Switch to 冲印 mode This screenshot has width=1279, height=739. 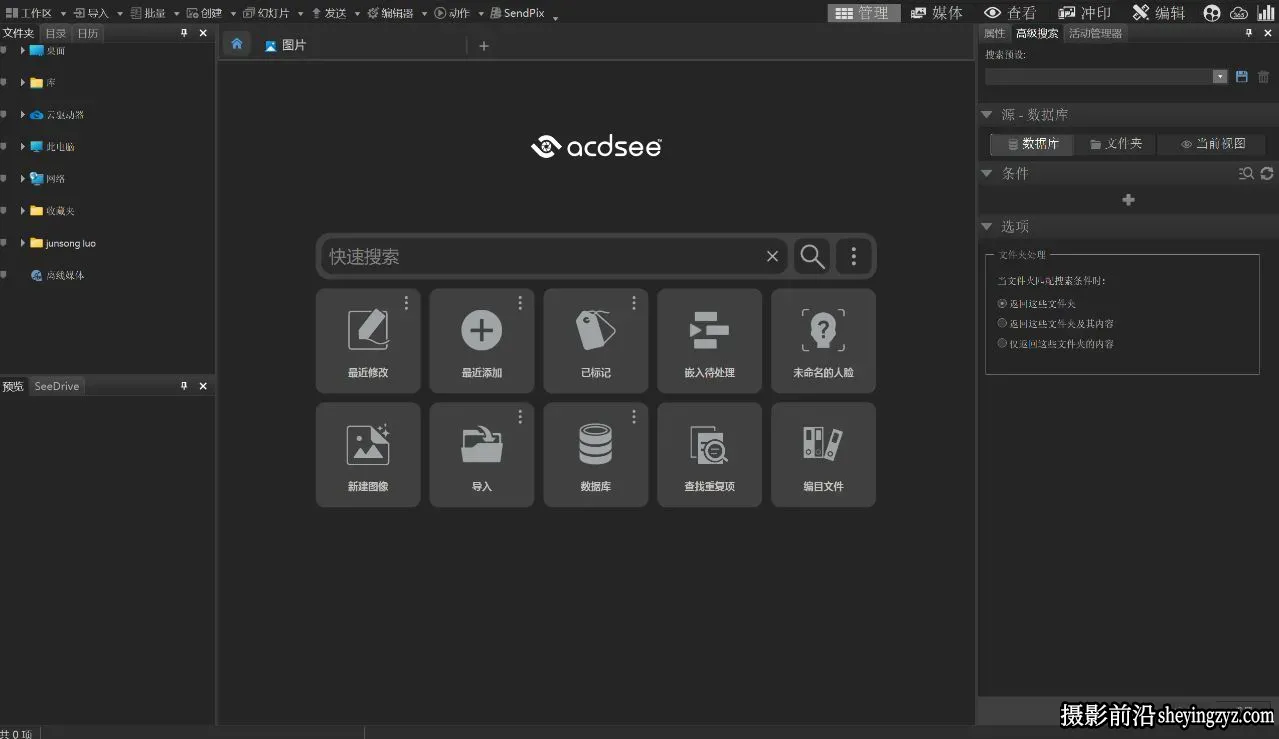tap(1085, 13)
